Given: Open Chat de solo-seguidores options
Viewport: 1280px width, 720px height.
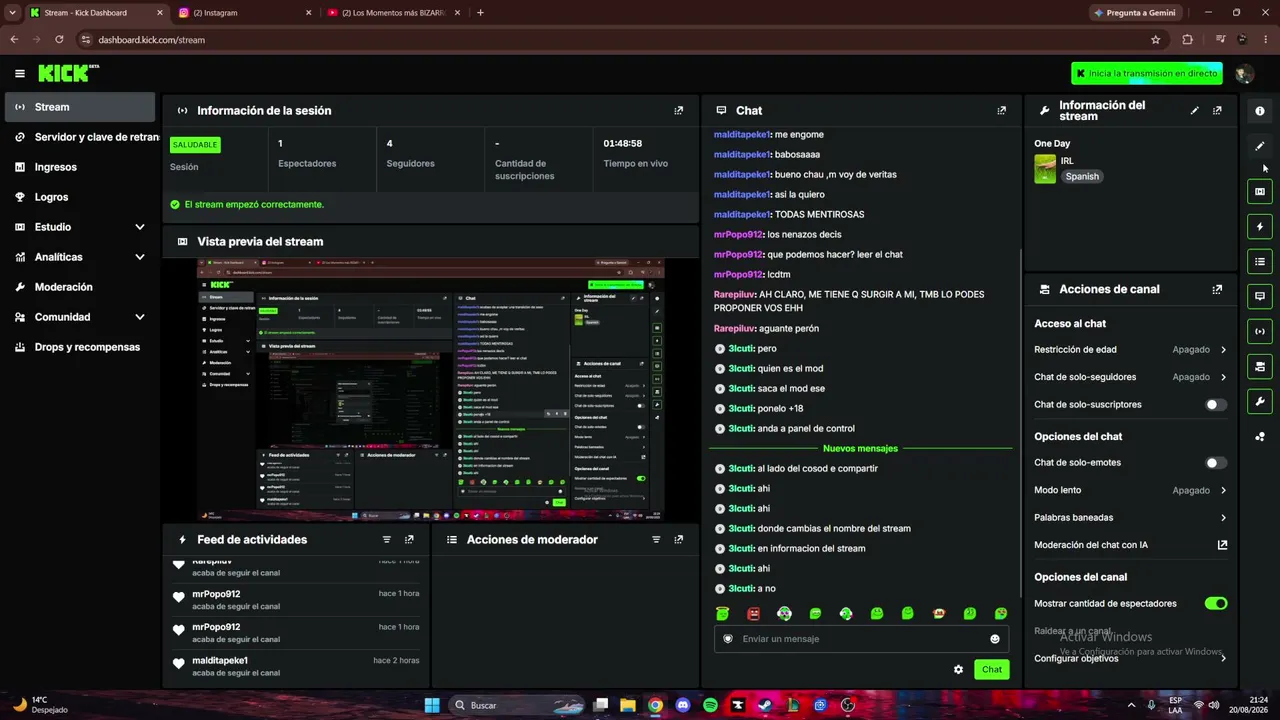Looking at the screenshot, I should [1130, 377].
